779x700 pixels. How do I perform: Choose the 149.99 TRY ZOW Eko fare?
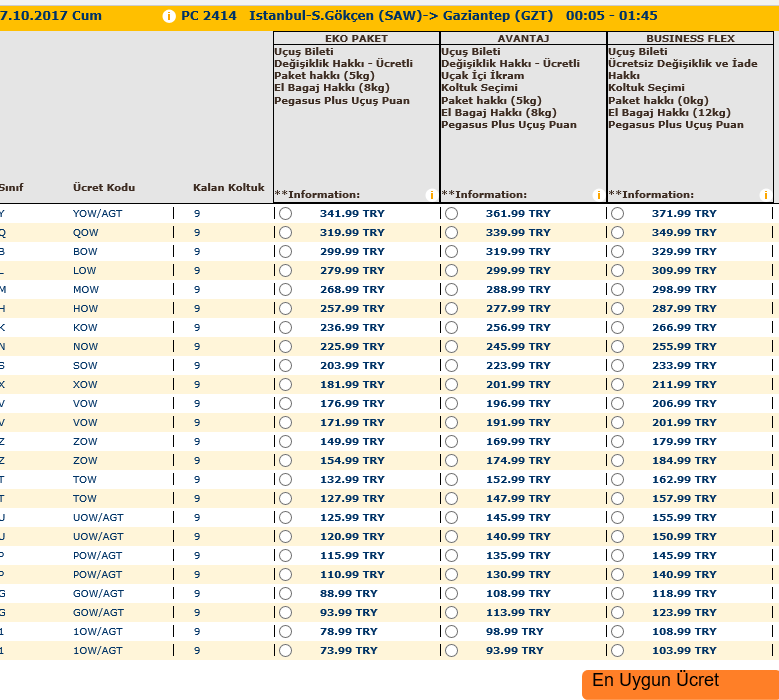click(286, 442)
